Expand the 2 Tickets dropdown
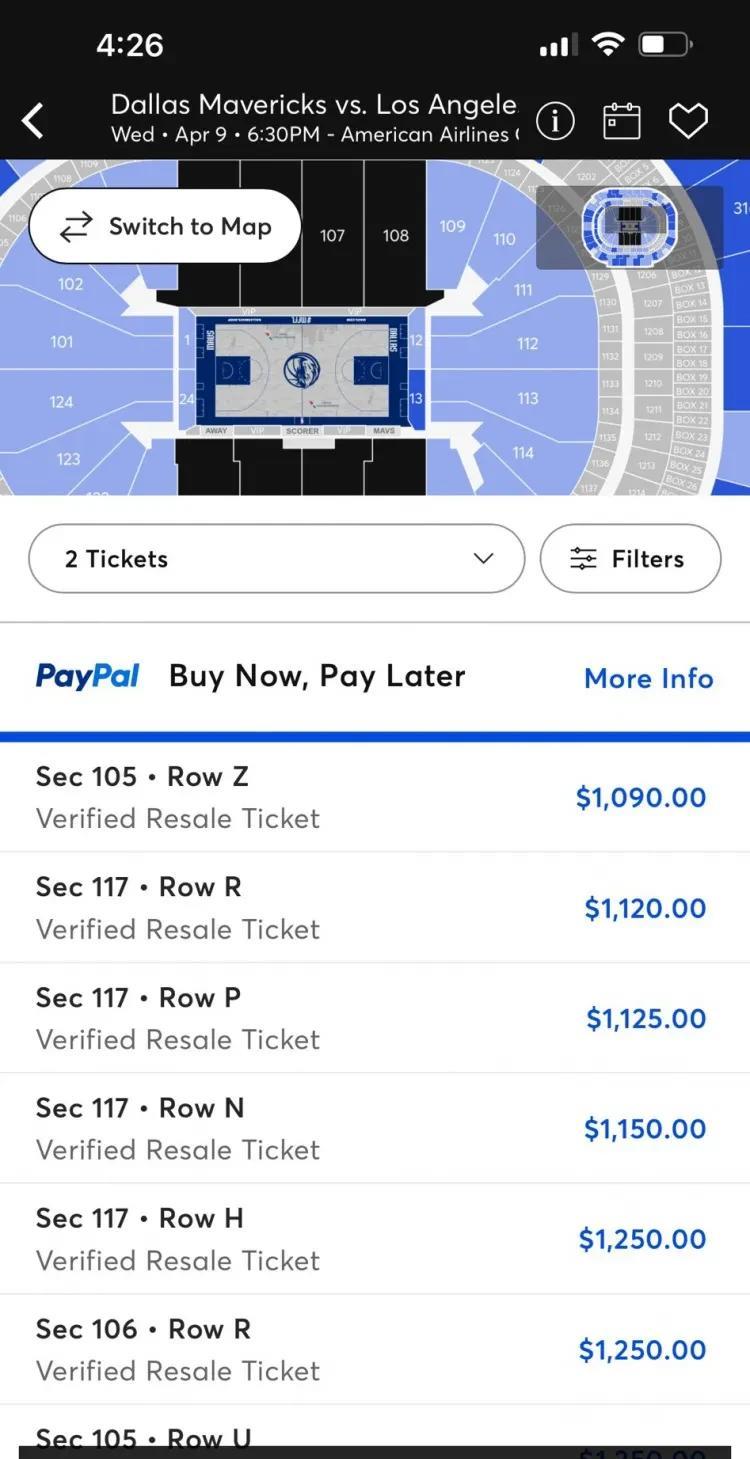Image resolution: width=750 pixels, height=1459 pixels. 277,559
